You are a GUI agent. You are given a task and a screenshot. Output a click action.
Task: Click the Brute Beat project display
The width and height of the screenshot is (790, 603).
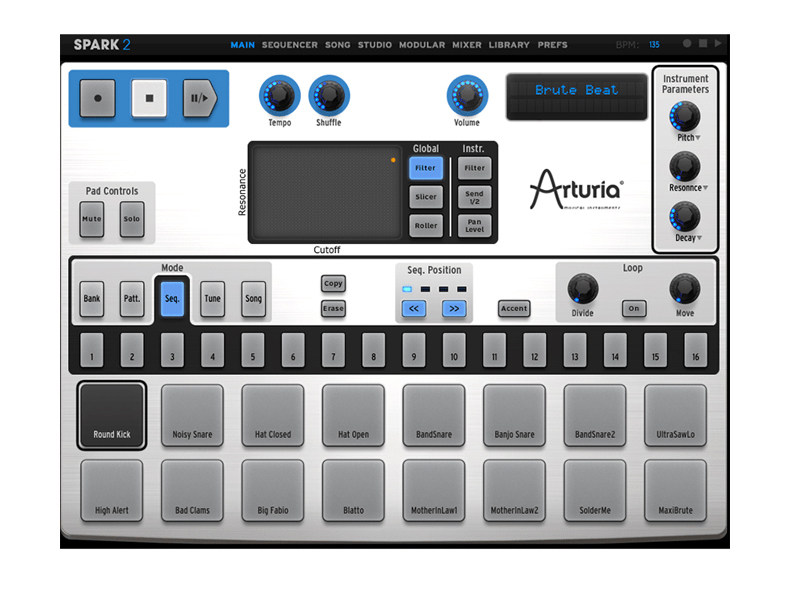(x=577, y=97)
